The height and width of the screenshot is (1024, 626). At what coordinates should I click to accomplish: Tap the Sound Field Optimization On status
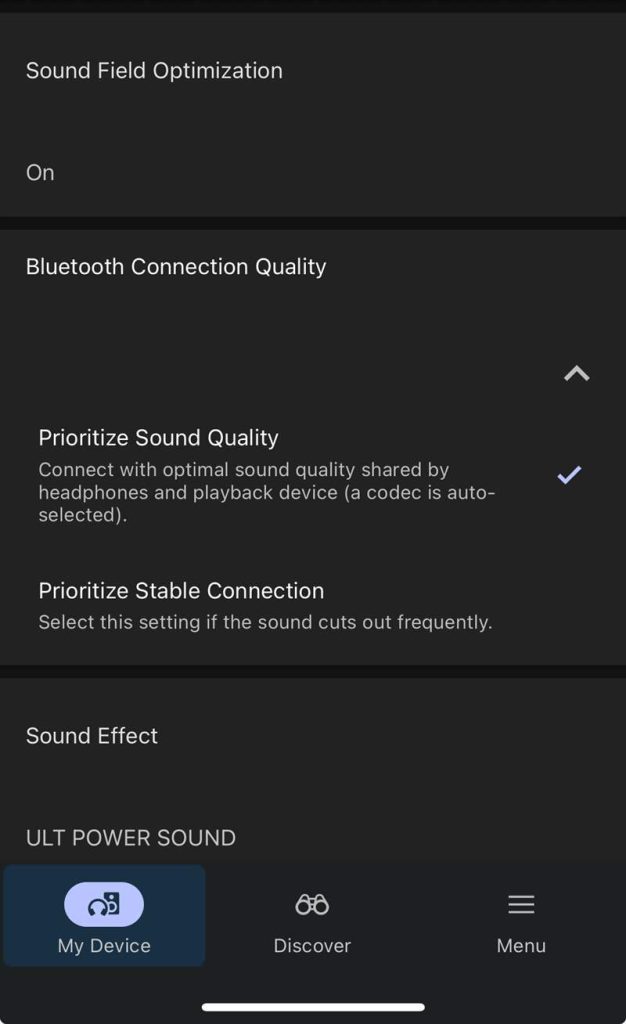pos(40,173)
